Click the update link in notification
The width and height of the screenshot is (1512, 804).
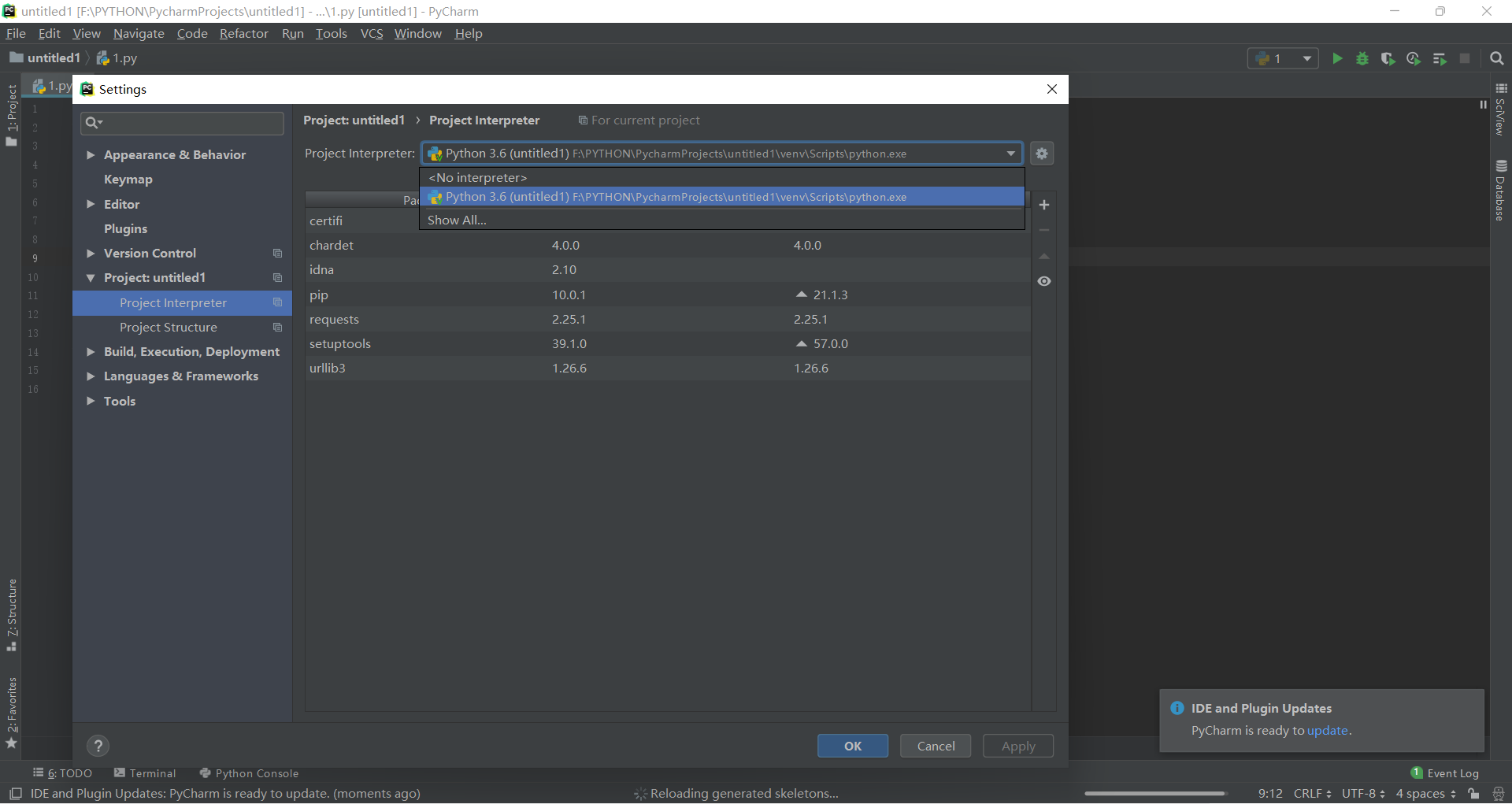click(1328, 731)
